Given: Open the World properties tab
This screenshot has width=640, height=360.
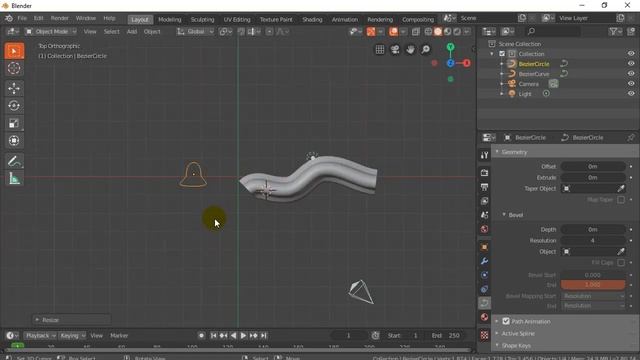Looking at the screenshot, I should [484, 229].
